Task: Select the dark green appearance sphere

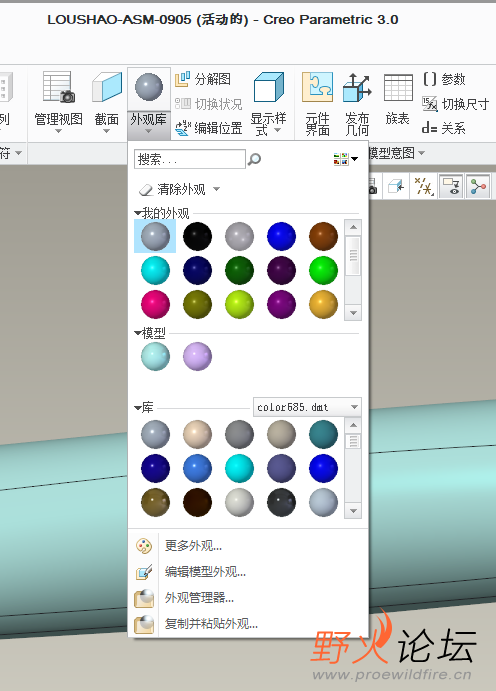Action: point(239,270)
